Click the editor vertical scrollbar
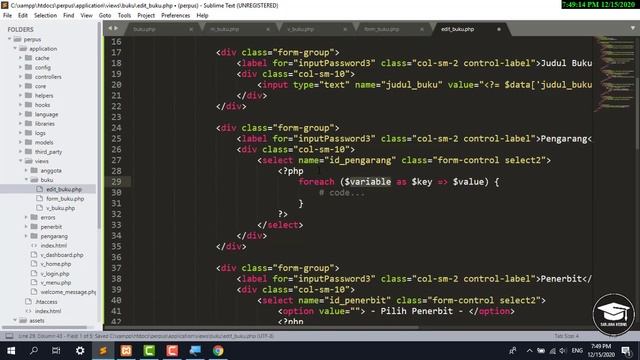The width and height of the screenshot is (640, 360). pos(637,113)
